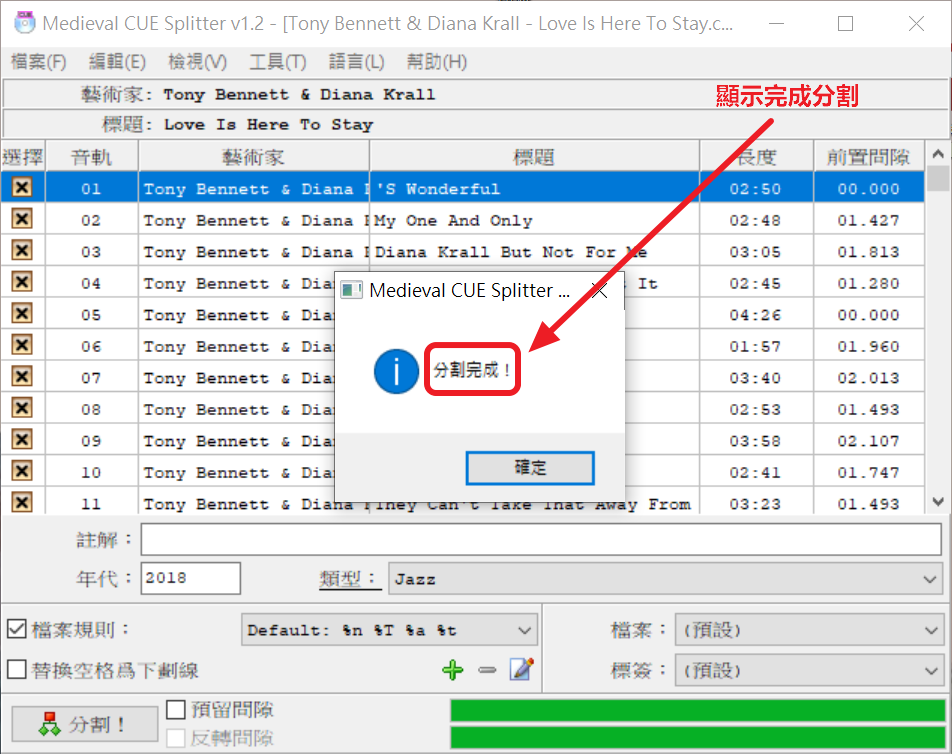Click the pregap value 01.960
The width and height of the screenshot is (952, 754).
(x=868, y=347)
